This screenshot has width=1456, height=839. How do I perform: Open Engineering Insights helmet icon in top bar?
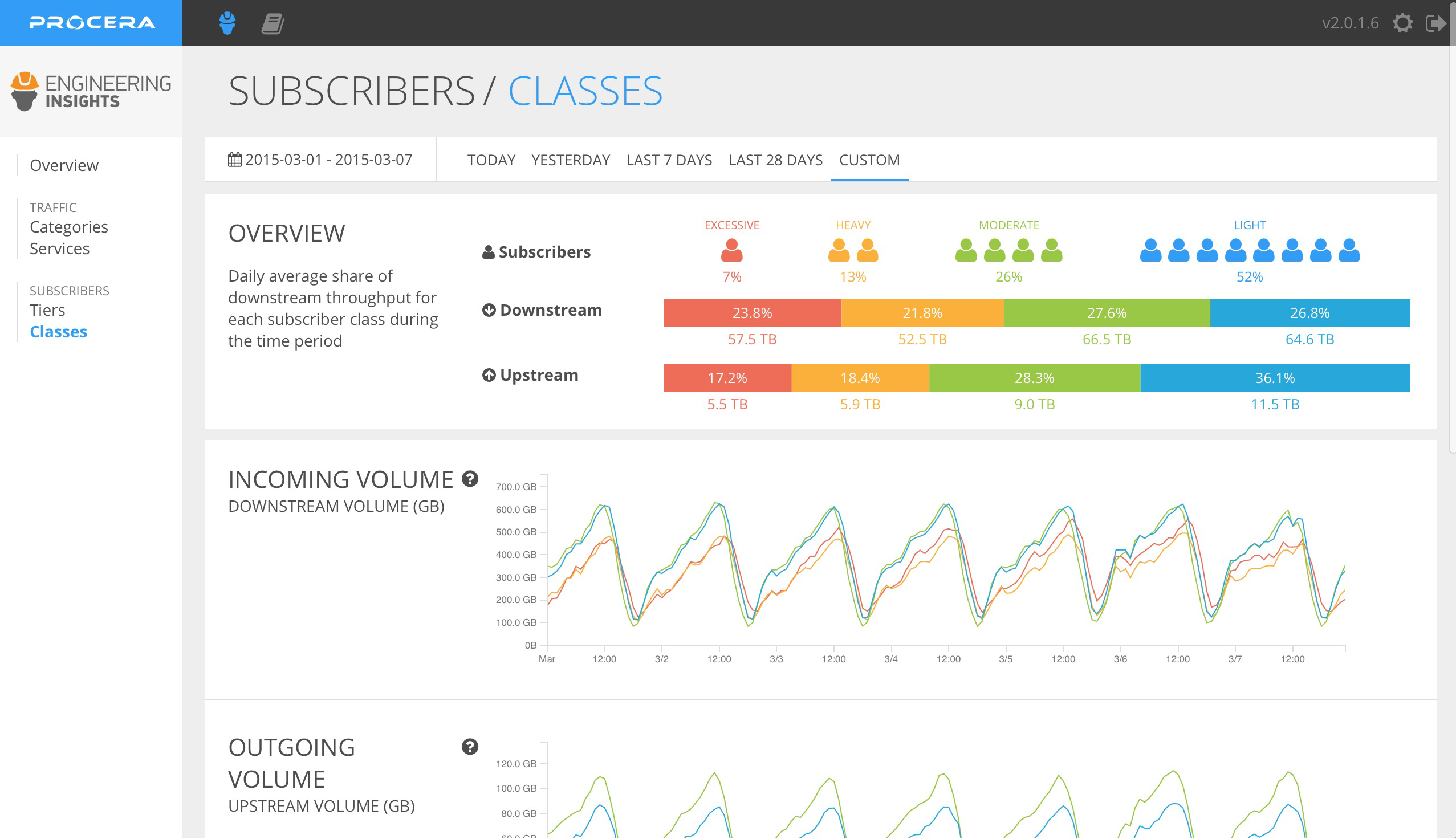[227, 23]
